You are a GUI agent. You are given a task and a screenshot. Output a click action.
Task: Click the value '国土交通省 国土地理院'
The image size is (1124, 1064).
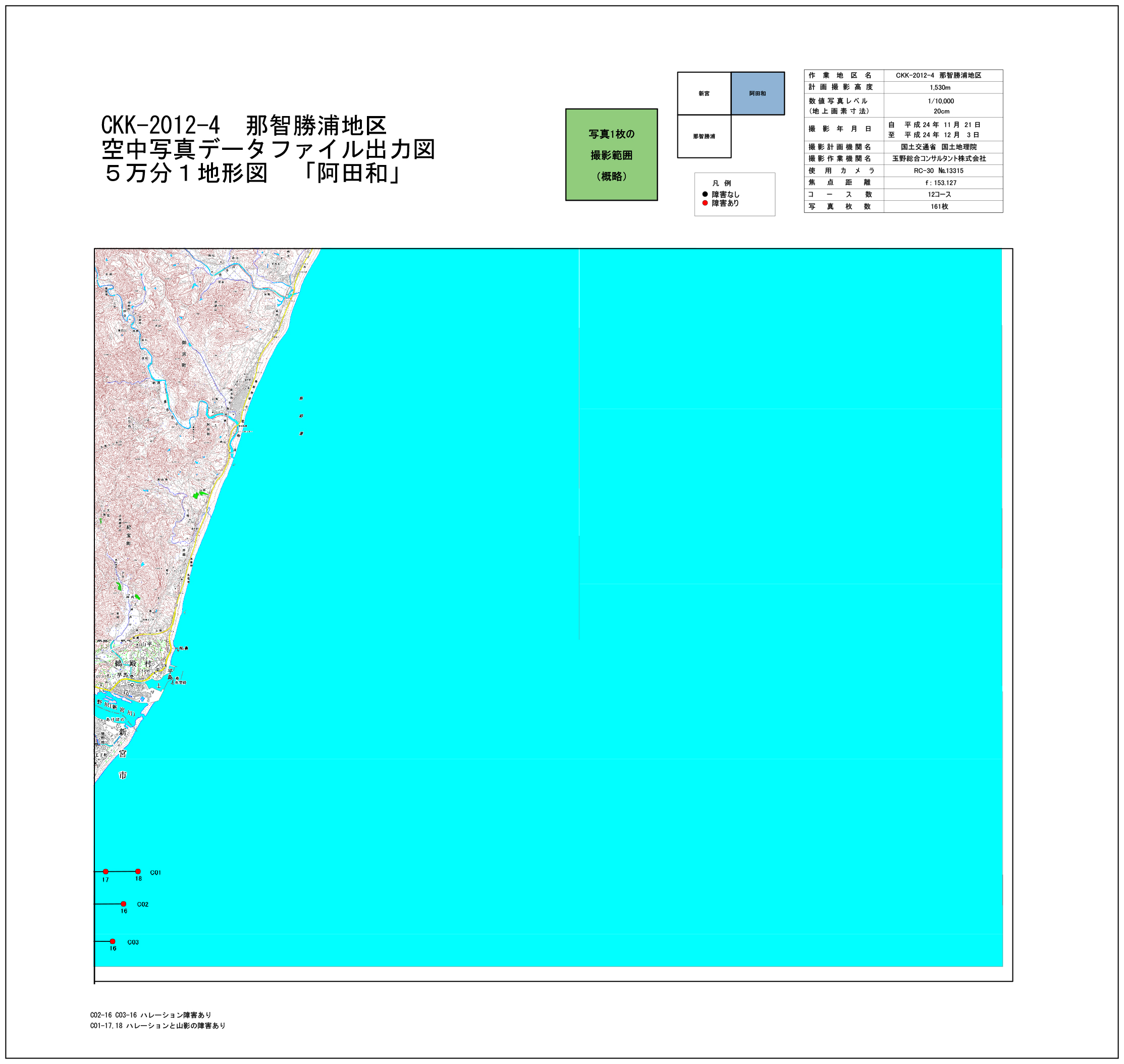coord(938,147)
